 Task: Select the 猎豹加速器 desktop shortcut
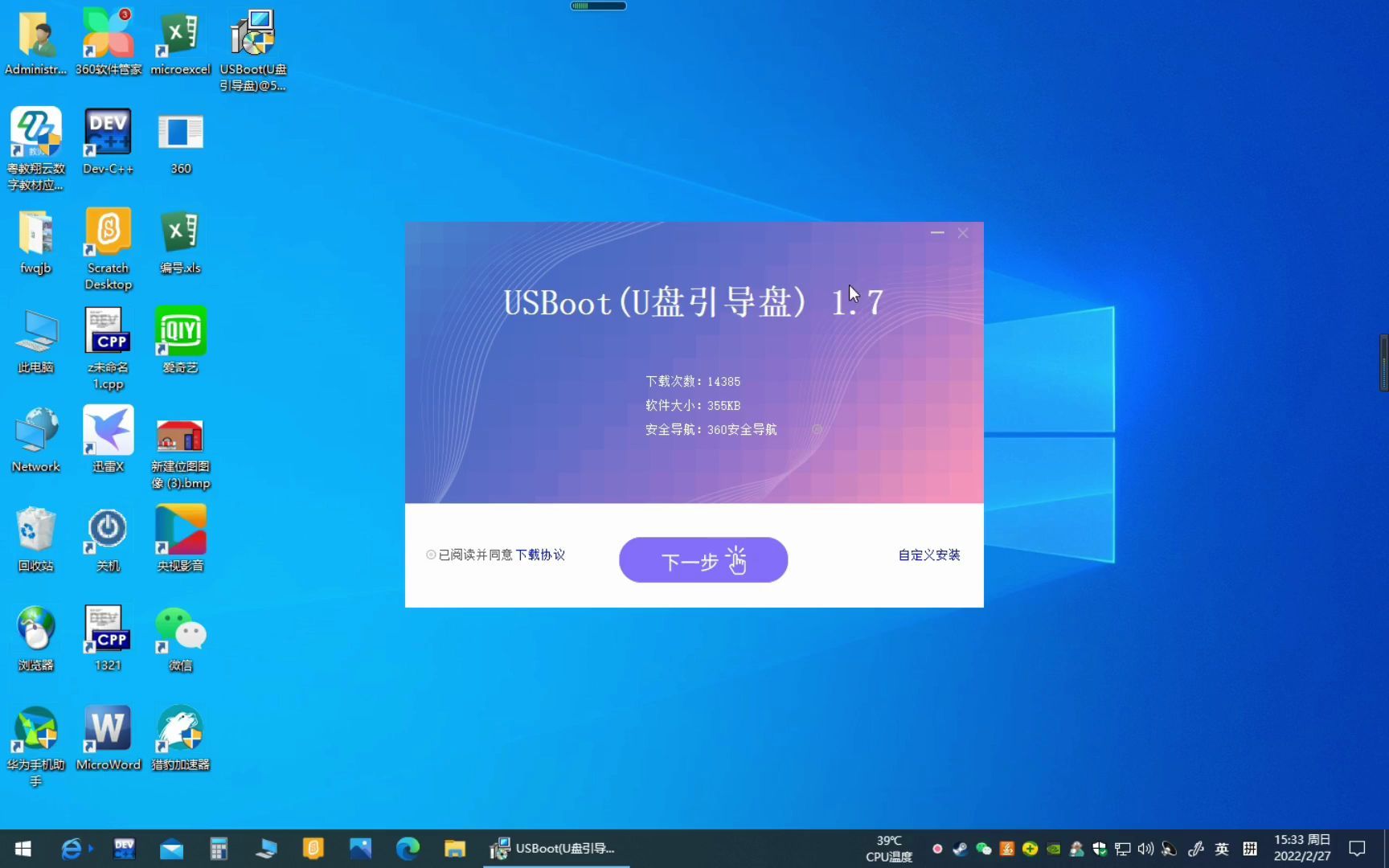pos(181,739)
